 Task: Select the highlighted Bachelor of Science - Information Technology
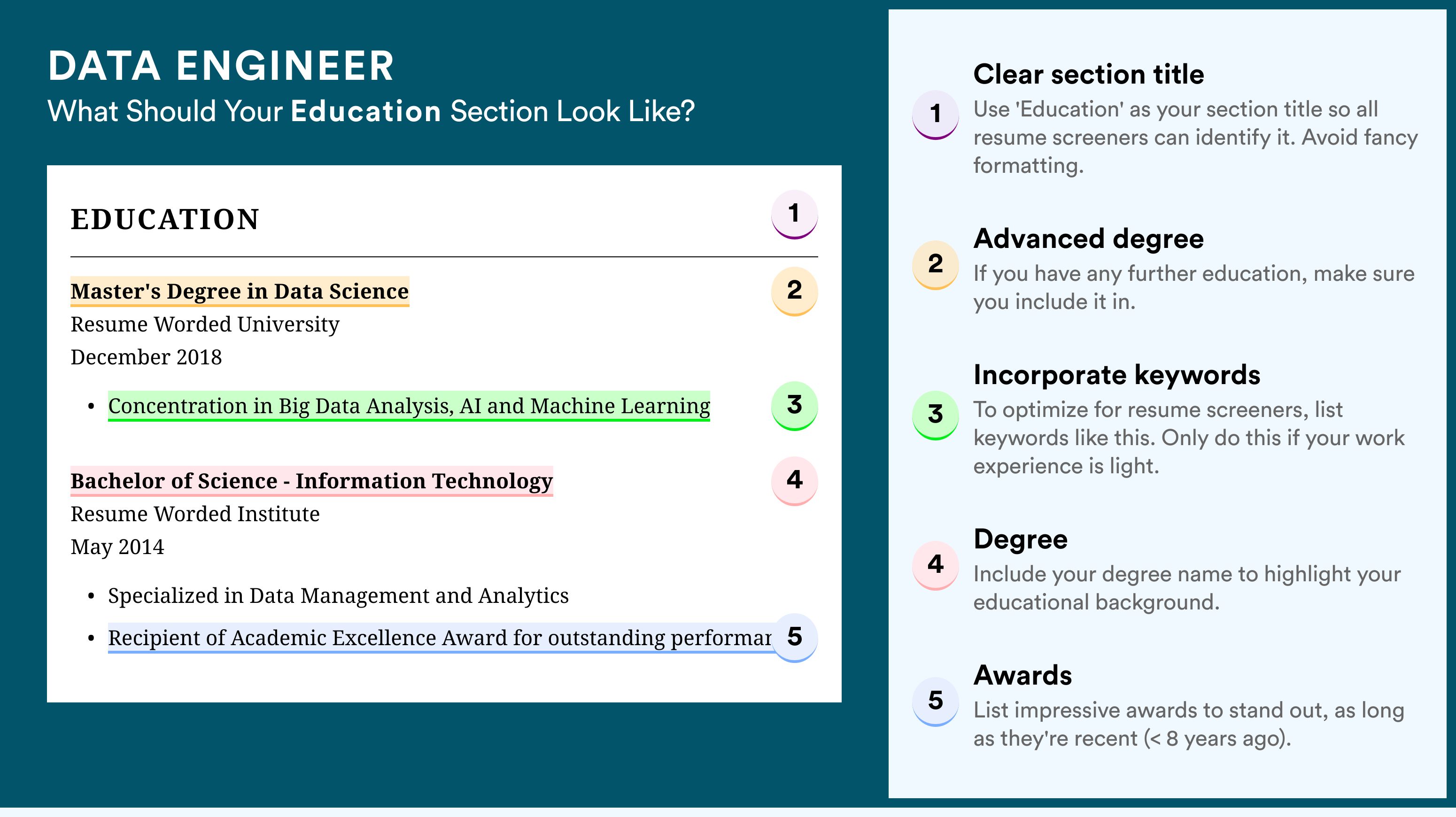(311, 481)
